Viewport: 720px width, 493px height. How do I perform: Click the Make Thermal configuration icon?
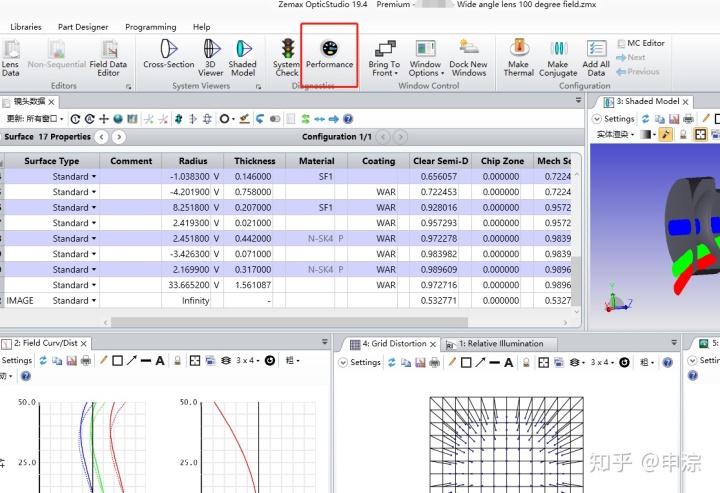click(x=518, y=57)
